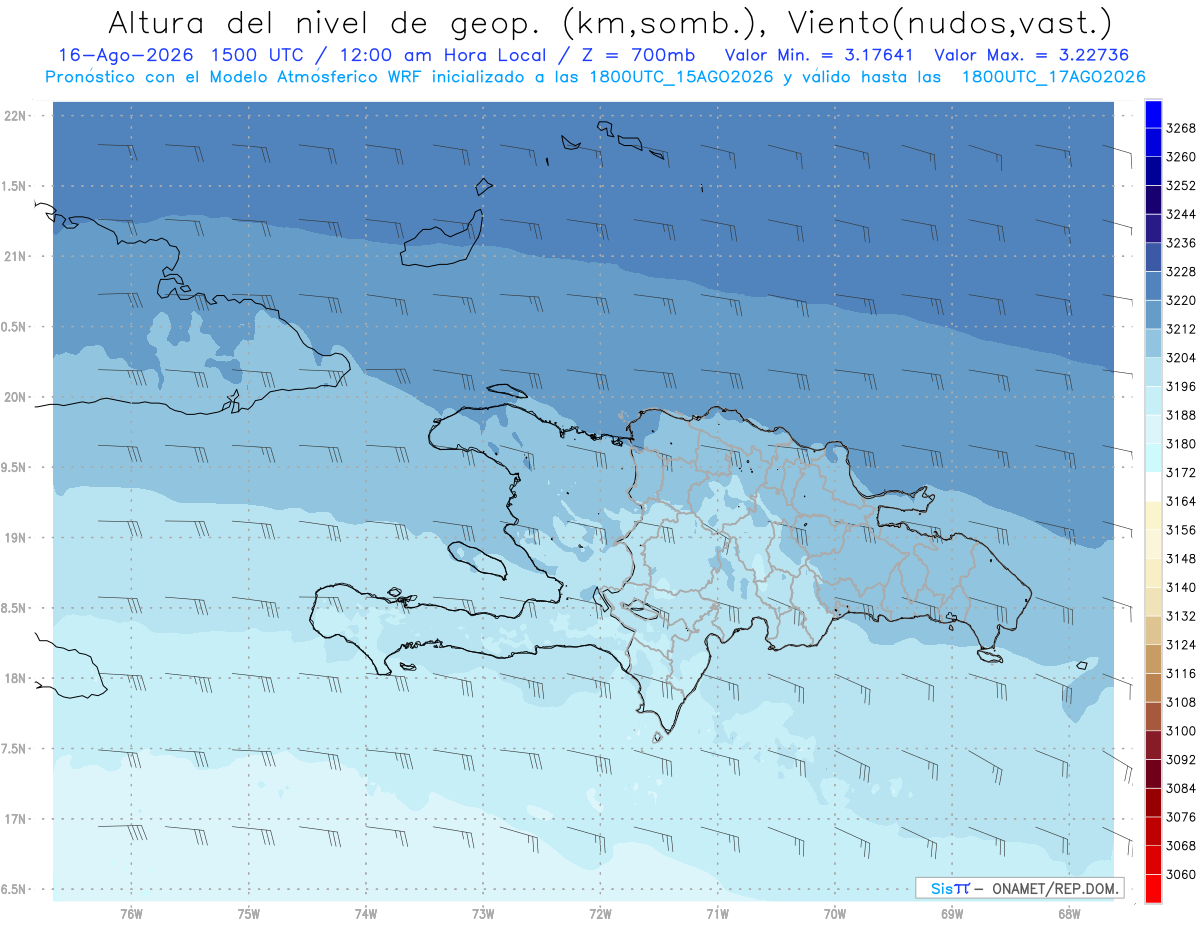Click the '3268' colorbar value

tap(1180, 128)
